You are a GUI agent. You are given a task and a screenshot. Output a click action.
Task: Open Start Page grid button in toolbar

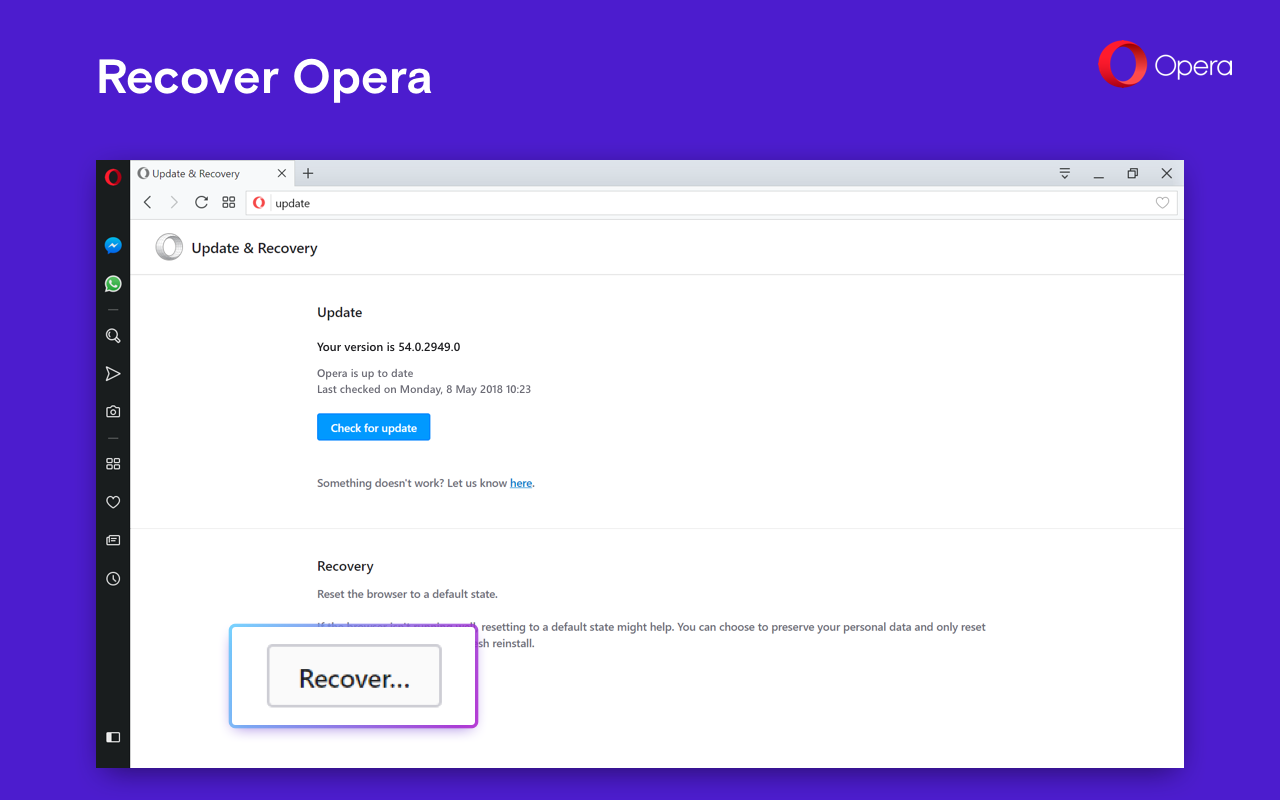click(228, 202)
